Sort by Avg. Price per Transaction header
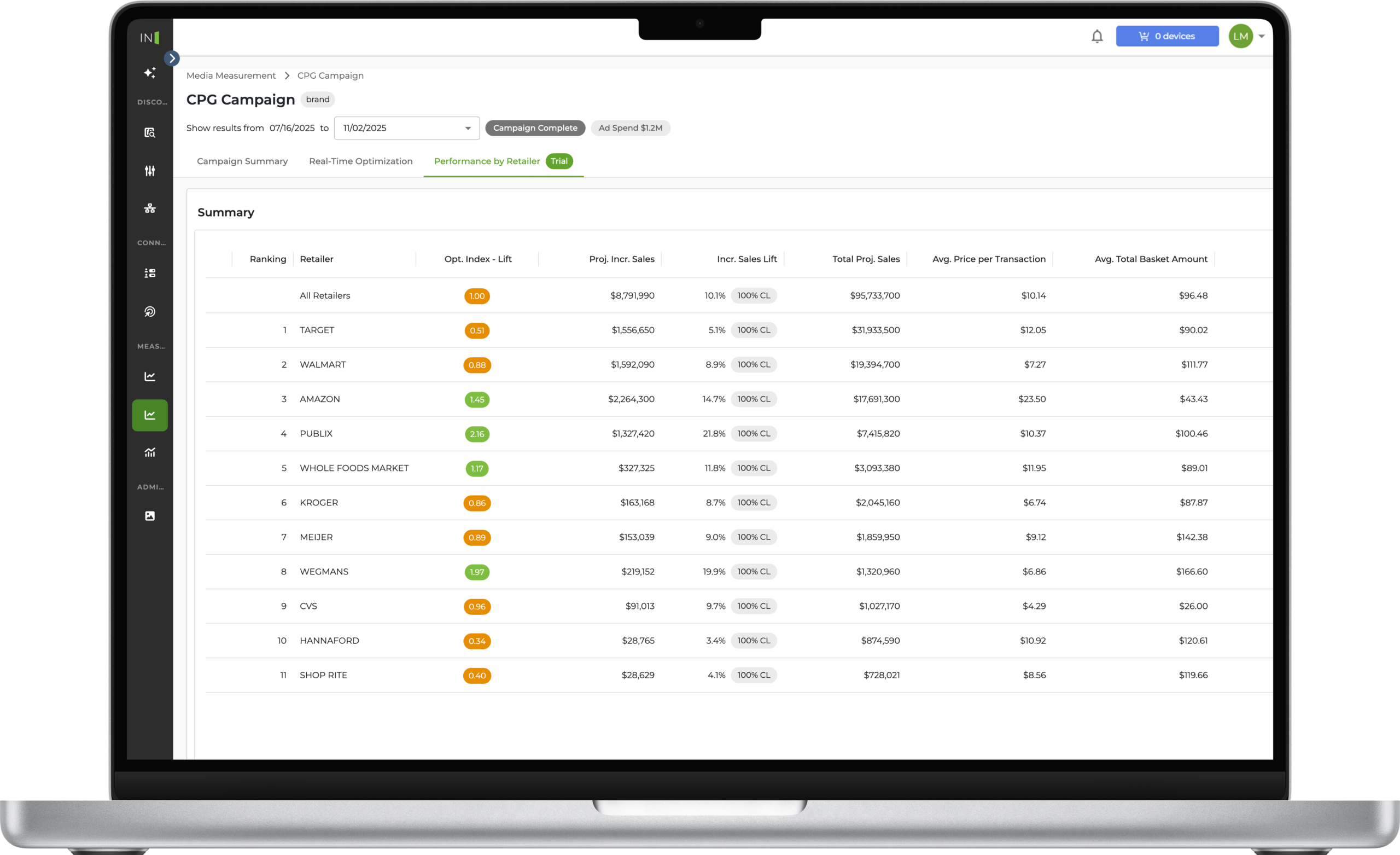This screenshot has height=855, width=1400. pyautogui.click(x=989, y=259)
